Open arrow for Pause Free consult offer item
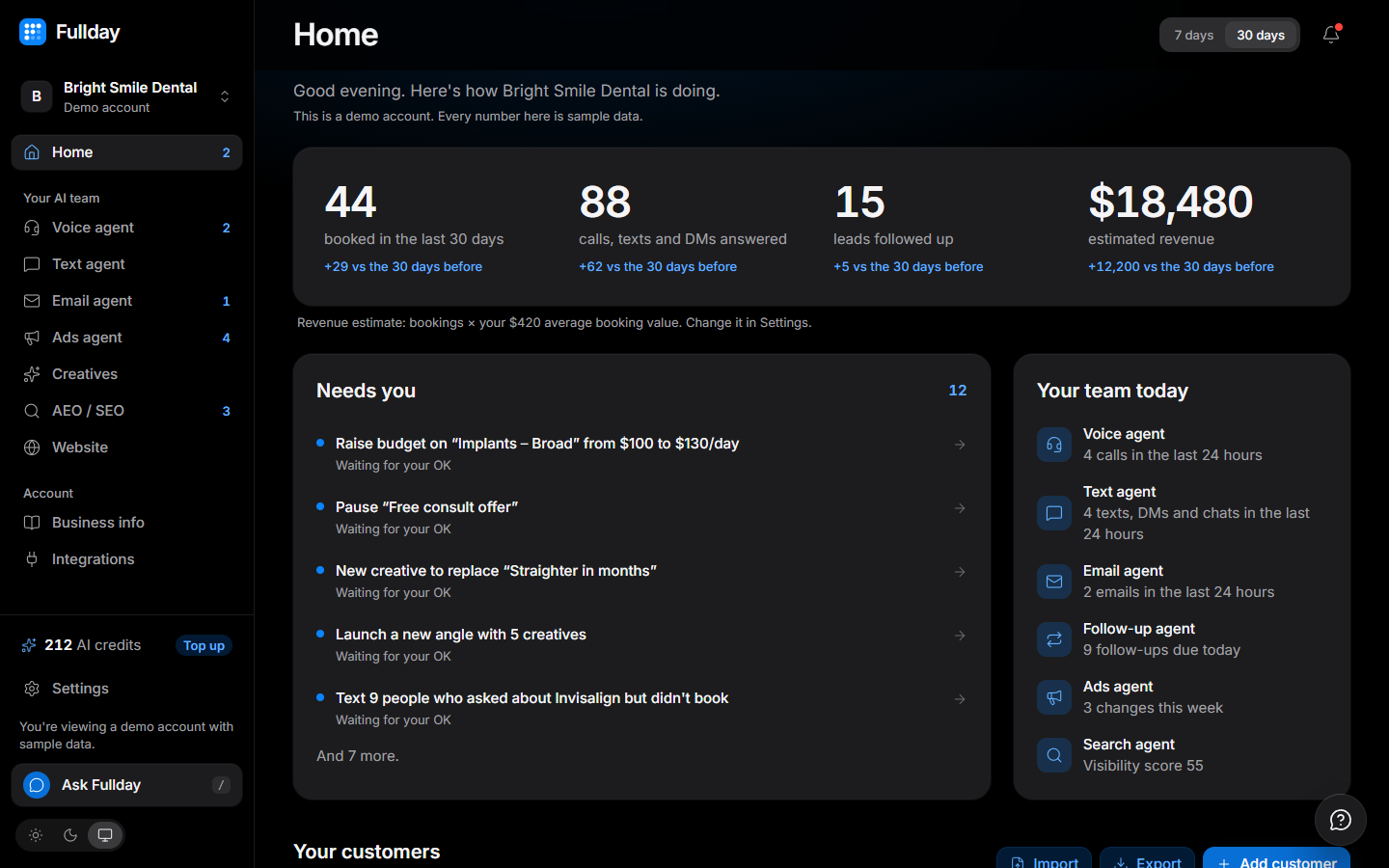 [960, 508]
